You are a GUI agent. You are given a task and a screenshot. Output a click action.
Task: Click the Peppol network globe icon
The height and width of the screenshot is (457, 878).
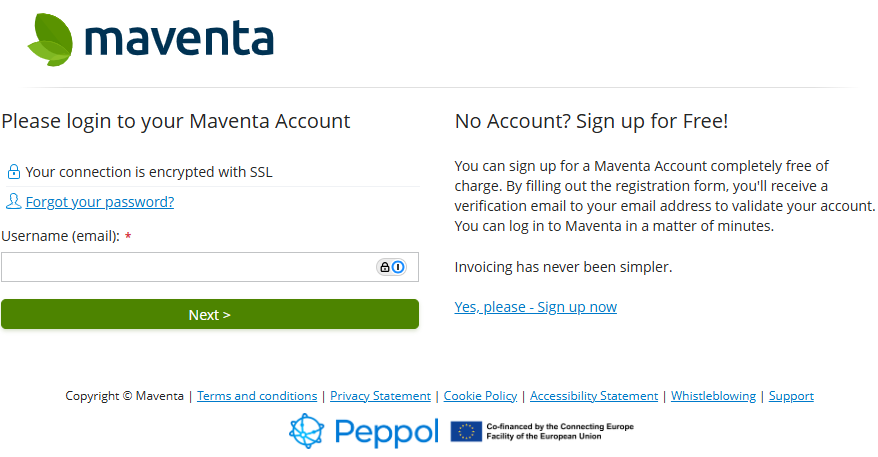(x=307, y=431)
